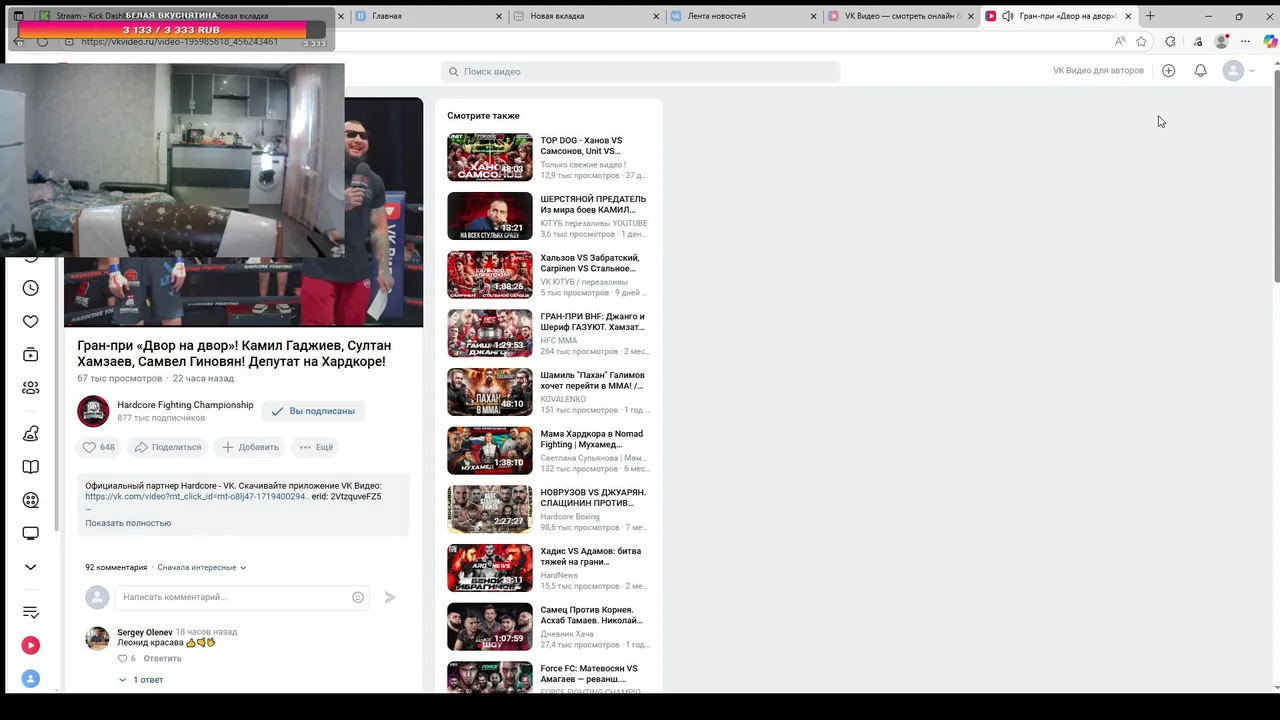Open liked videos heart icon in sidebar

pyautogui.click(x=31, y=322)
